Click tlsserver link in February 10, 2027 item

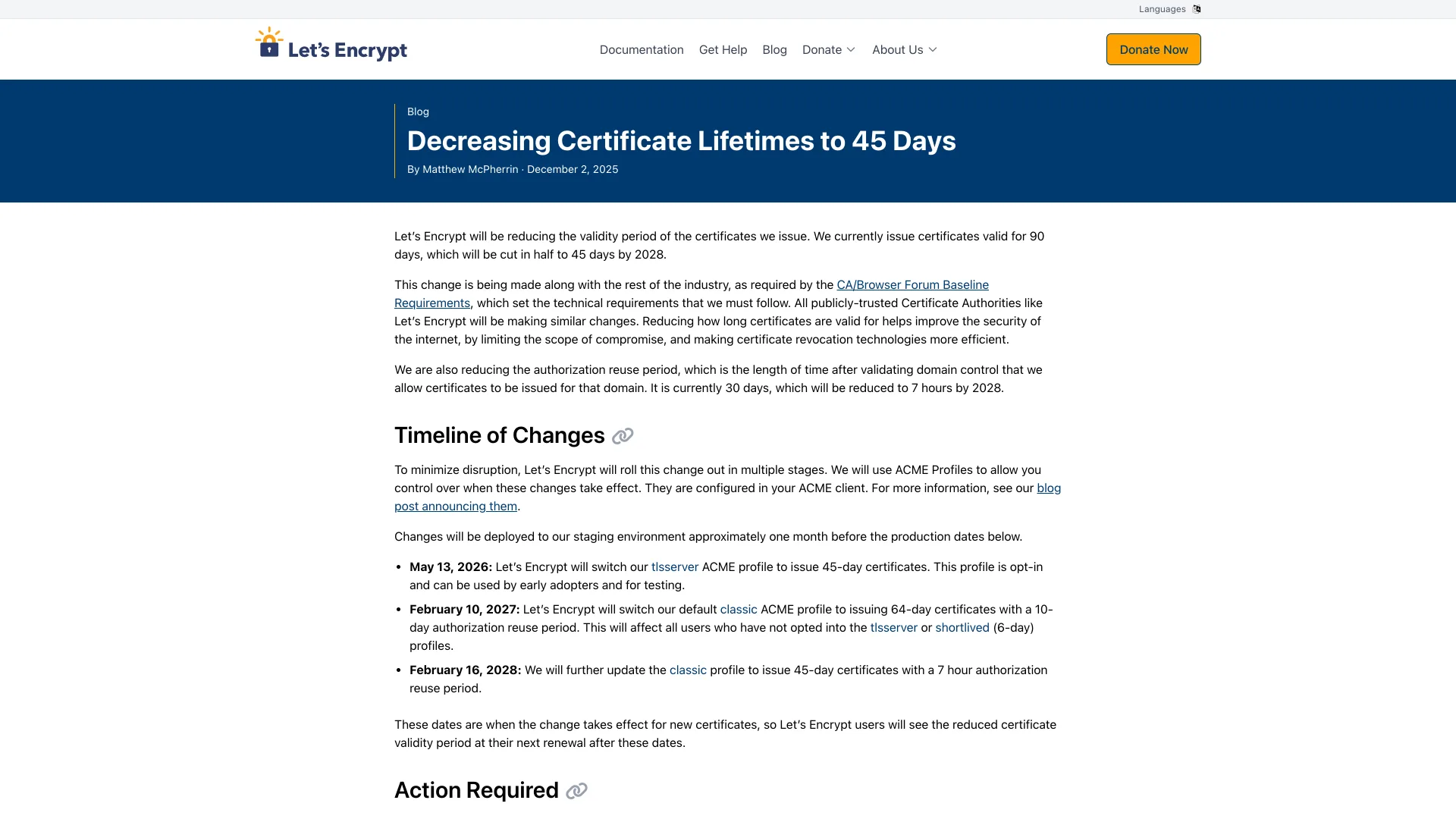[x=894, y=628]
